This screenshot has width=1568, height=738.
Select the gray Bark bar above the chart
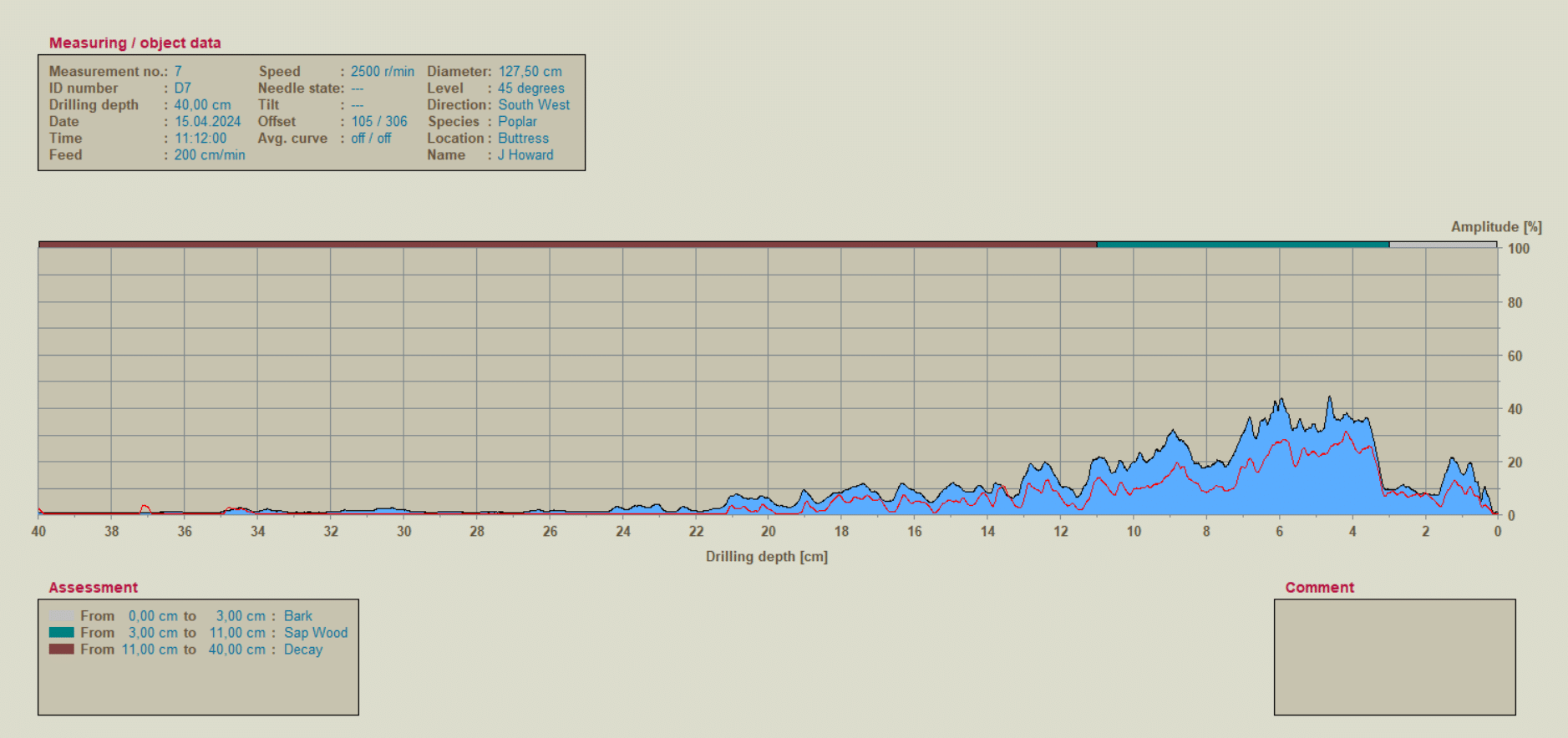point(1443,245)
